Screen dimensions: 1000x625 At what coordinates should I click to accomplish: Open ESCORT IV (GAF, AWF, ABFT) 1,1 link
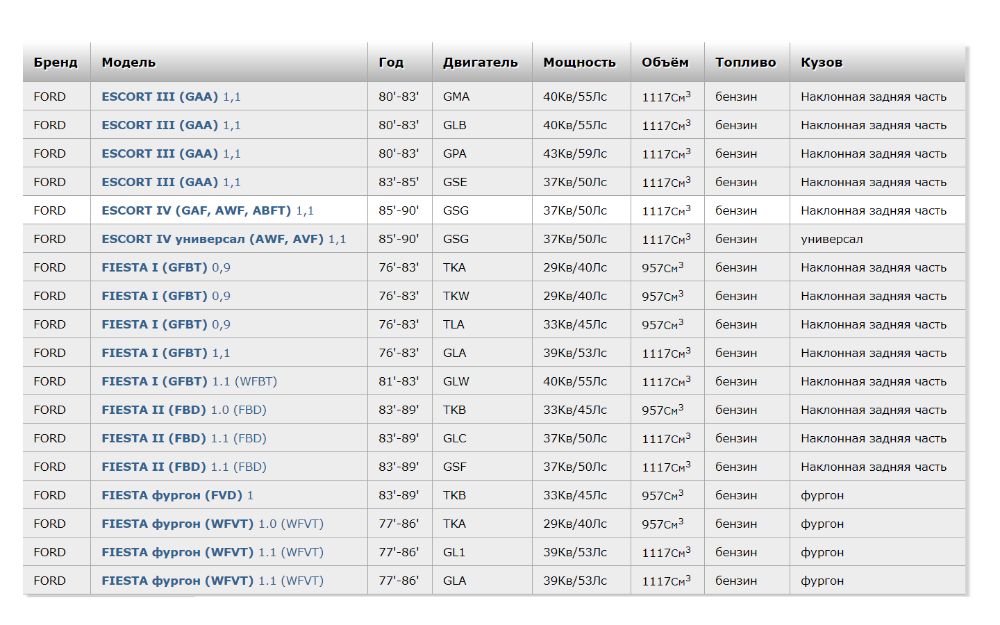click(207, 210)
